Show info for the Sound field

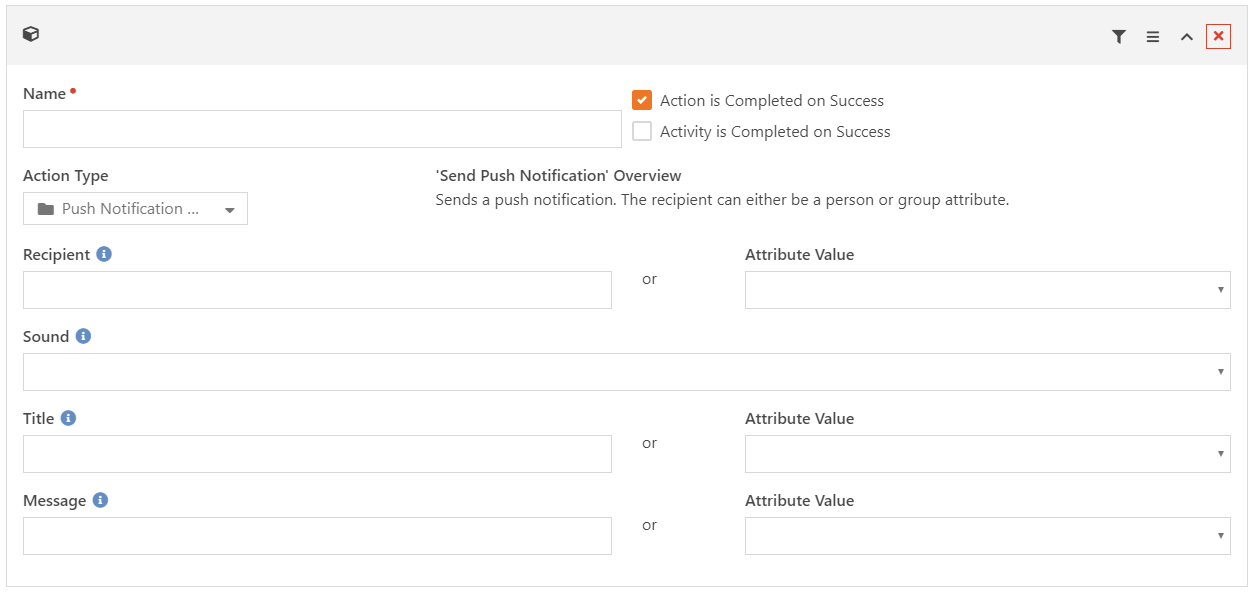click(x=83, y=336)
